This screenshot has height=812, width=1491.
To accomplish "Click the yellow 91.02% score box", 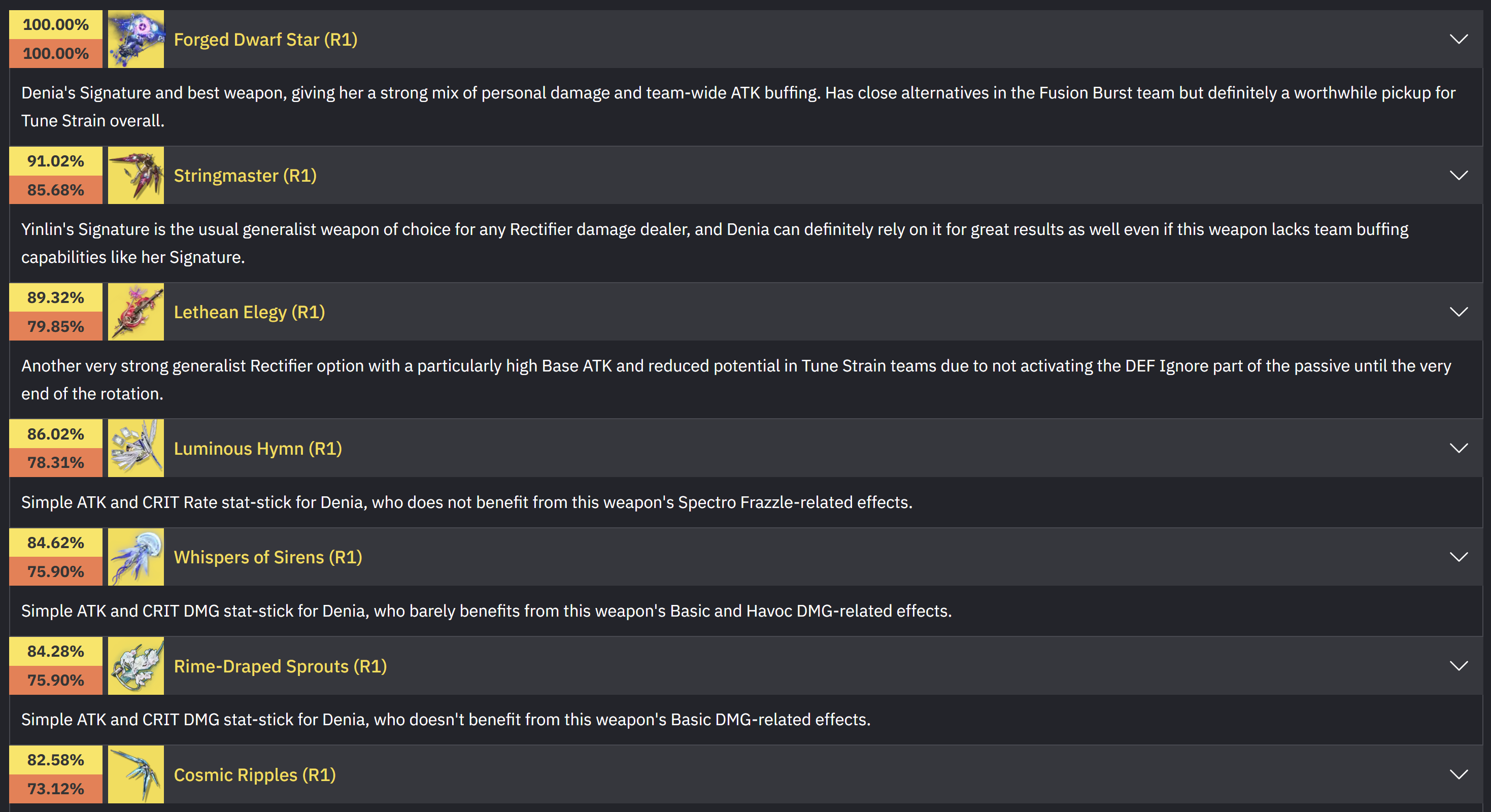I will tap(55, 161).
